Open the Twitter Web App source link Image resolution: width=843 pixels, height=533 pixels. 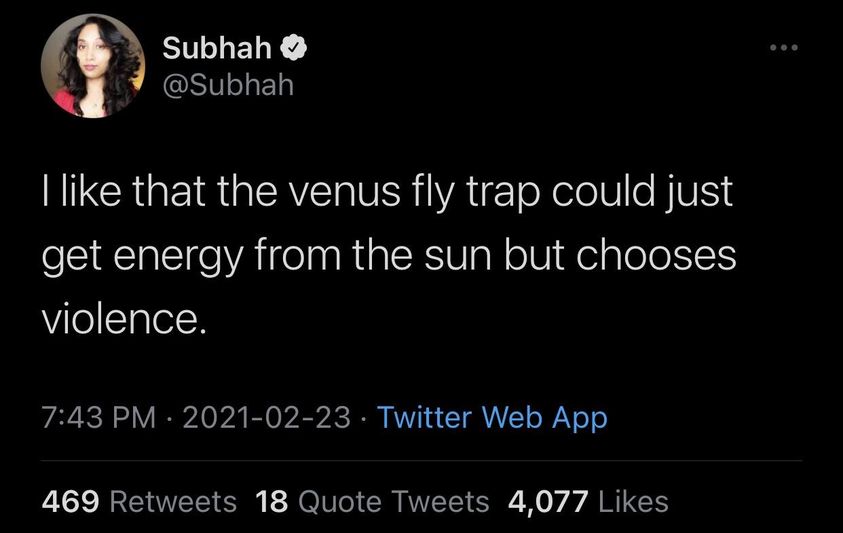point(494,417)
